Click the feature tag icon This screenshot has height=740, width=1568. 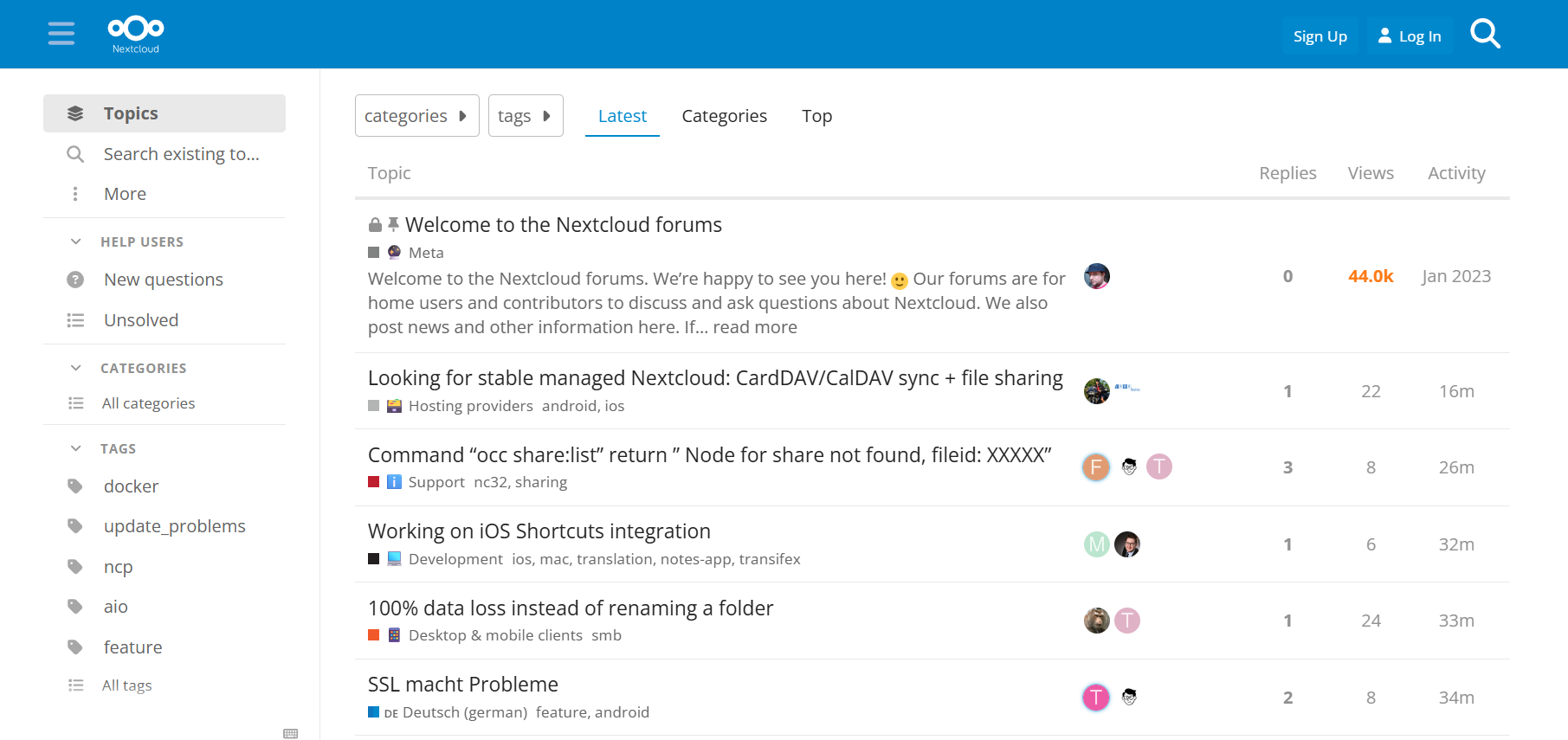[75, 647]
